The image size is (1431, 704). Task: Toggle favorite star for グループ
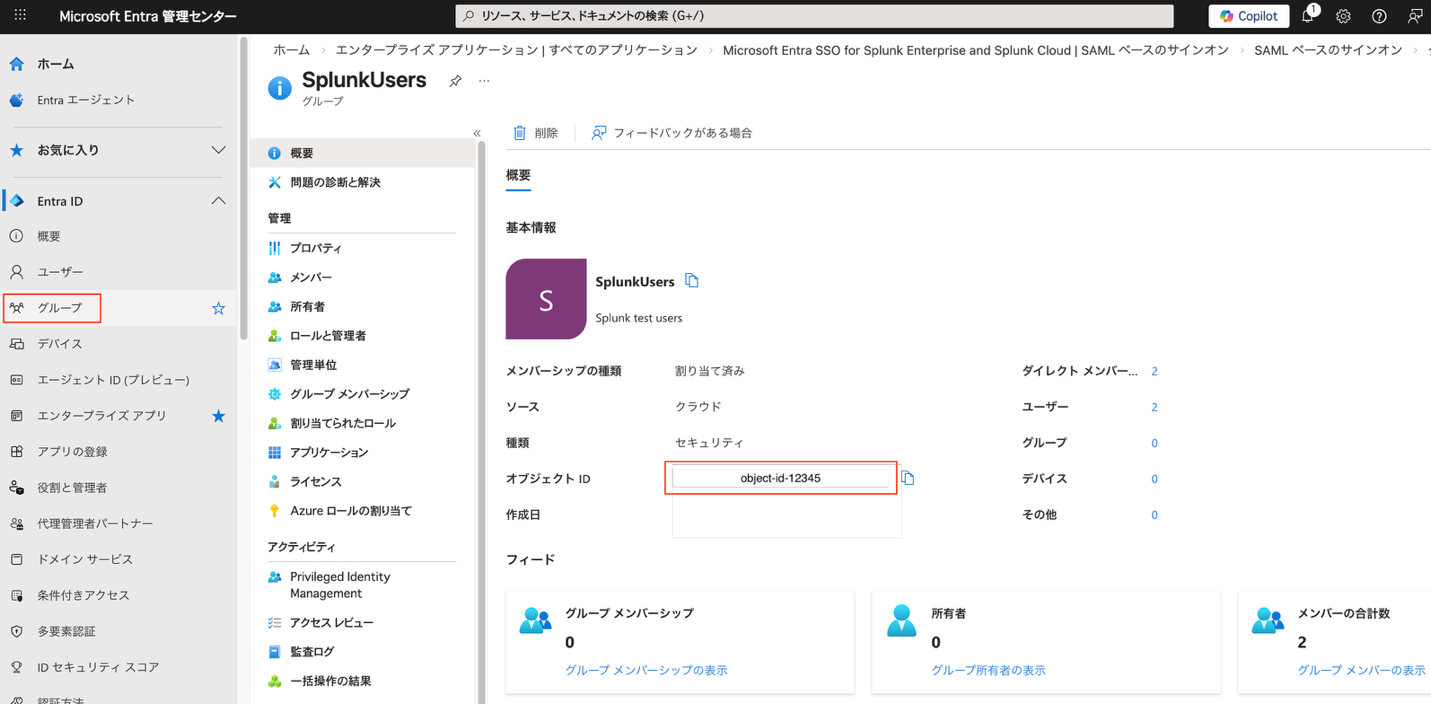[218, 308]
